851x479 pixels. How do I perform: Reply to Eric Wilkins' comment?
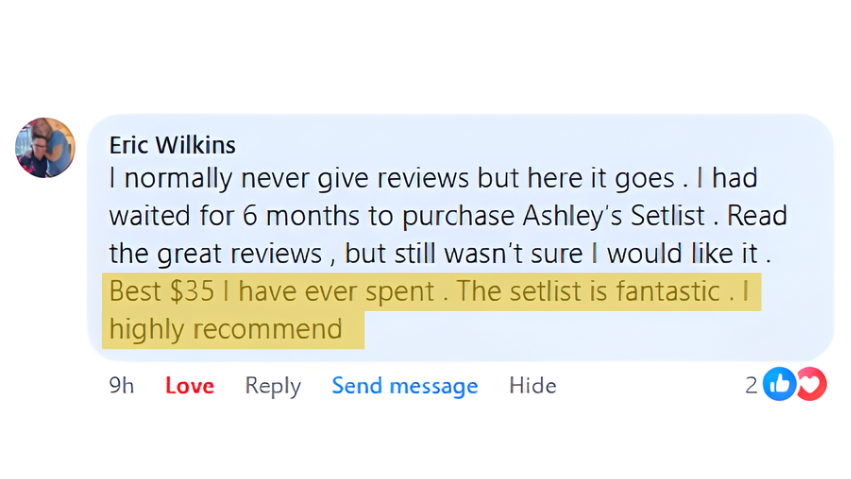pos(273,386)
